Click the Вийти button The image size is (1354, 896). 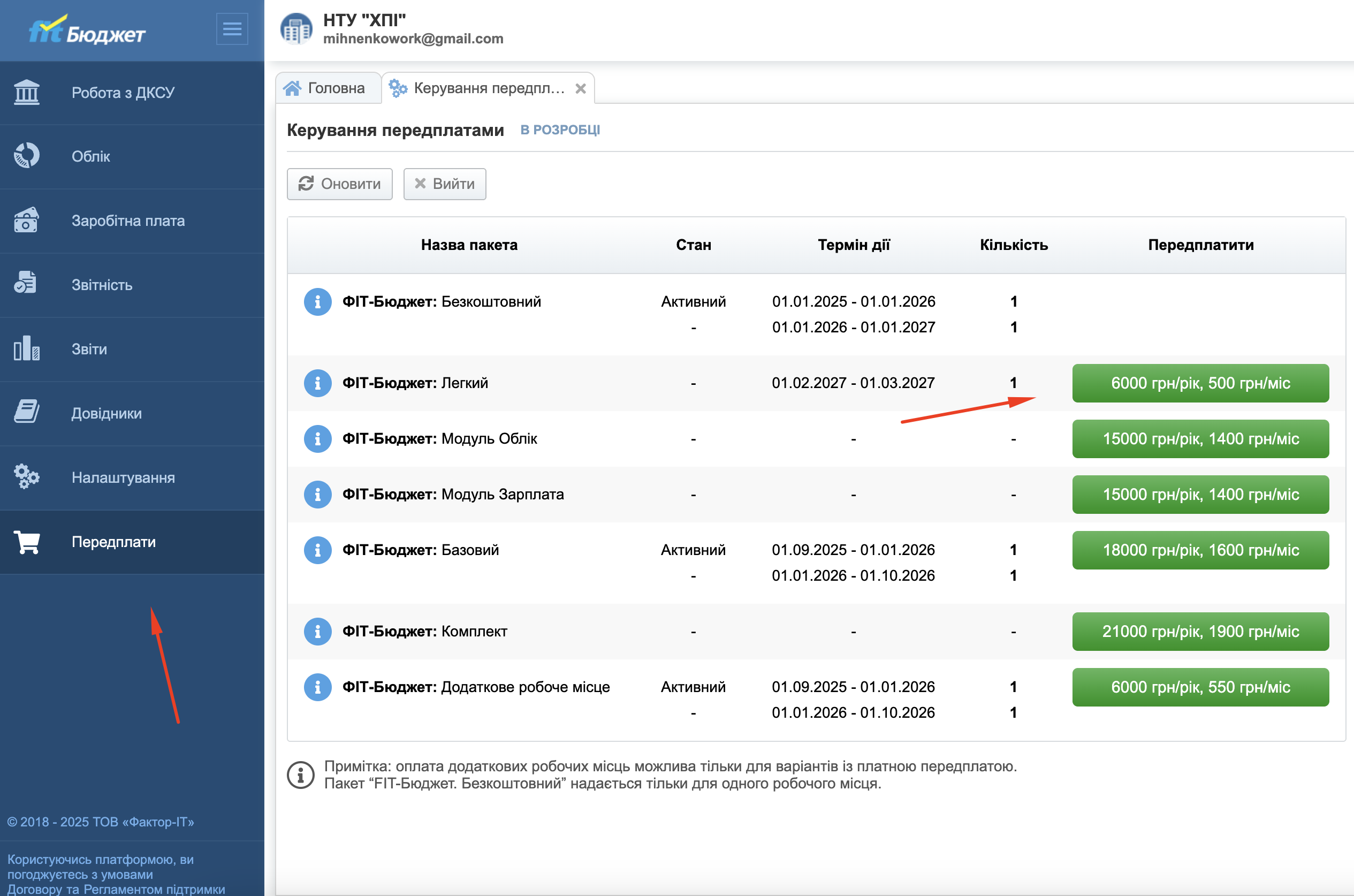(445, 184)
